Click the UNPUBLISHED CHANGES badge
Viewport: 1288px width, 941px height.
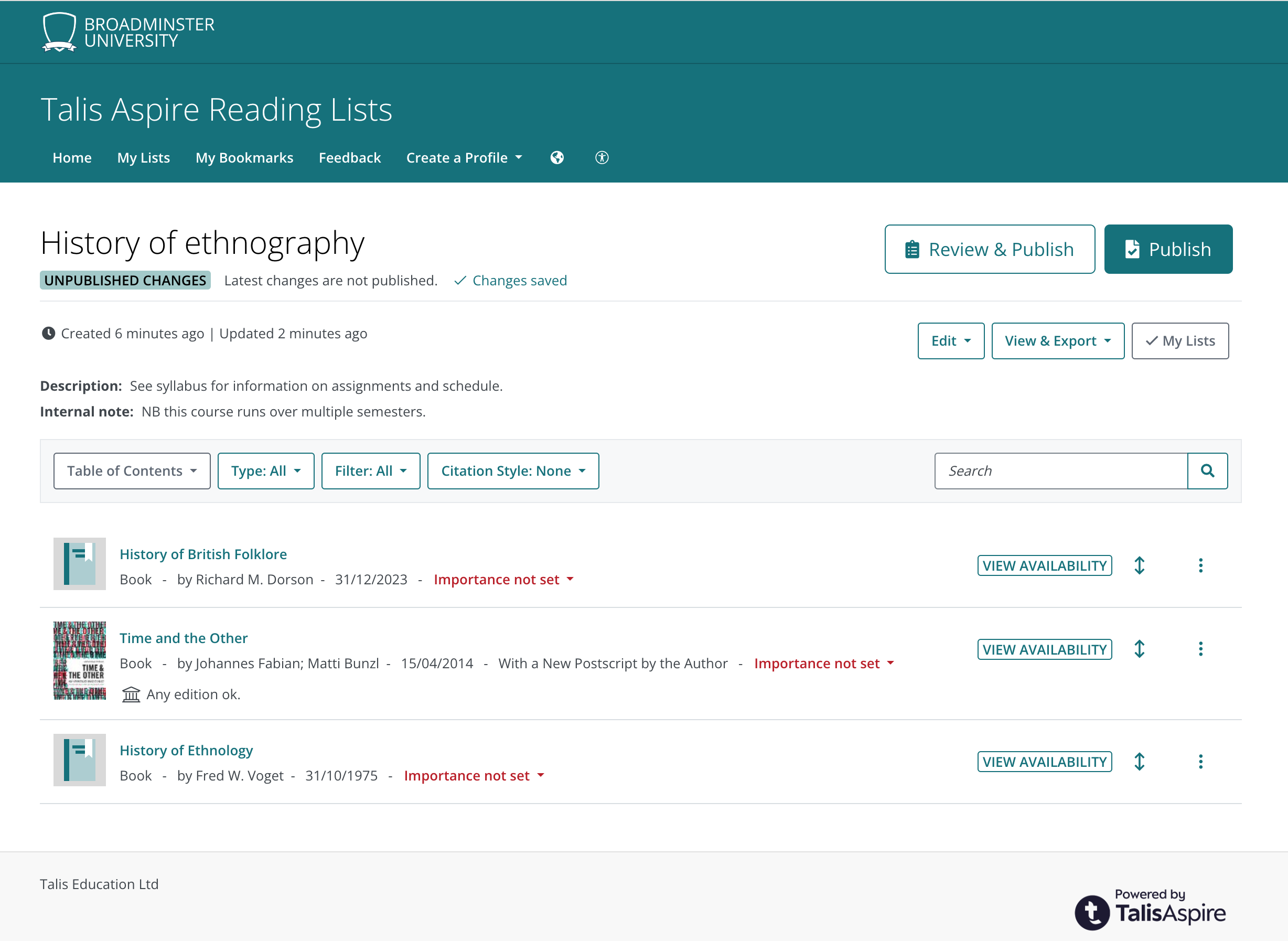[125, 280]
